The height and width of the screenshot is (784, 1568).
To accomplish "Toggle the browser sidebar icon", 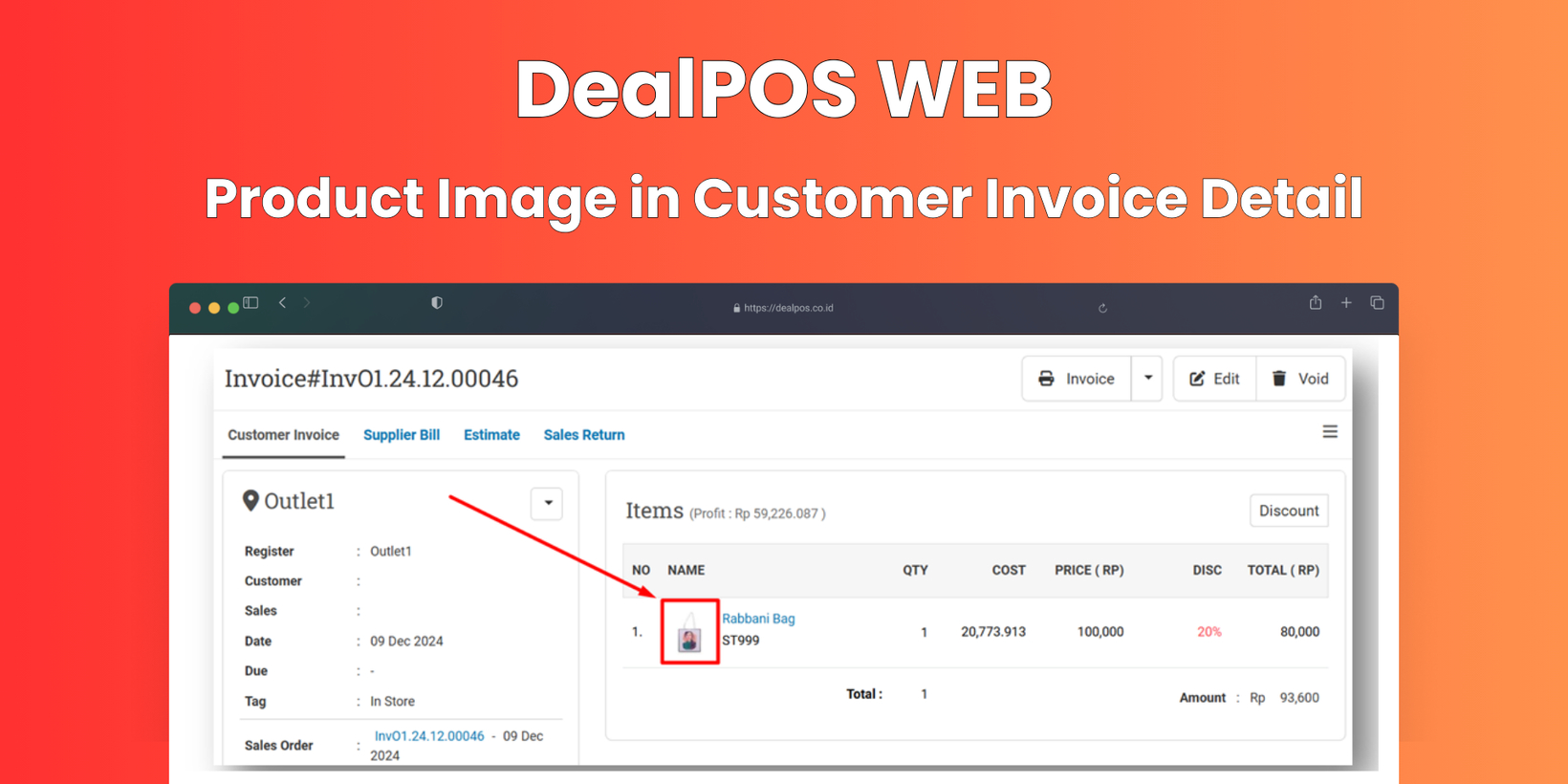I will (250, 303).
